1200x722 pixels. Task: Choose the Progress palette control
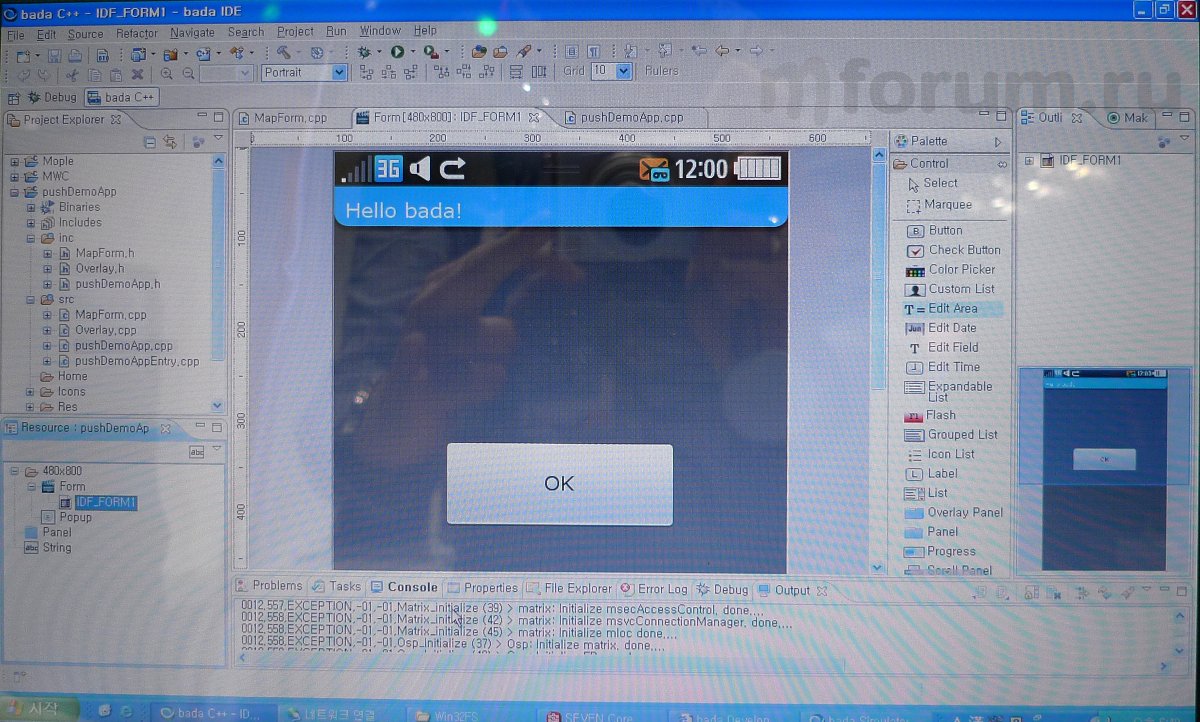click(939, 551)
